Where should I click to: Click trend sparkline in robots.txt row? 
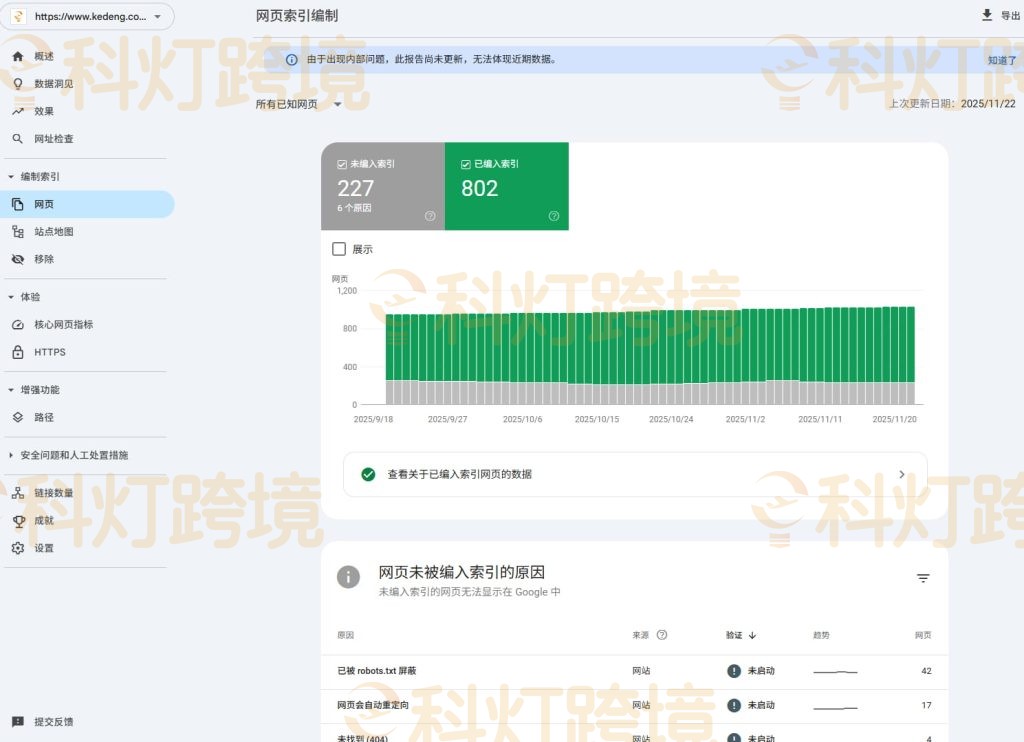coord(835,671)
